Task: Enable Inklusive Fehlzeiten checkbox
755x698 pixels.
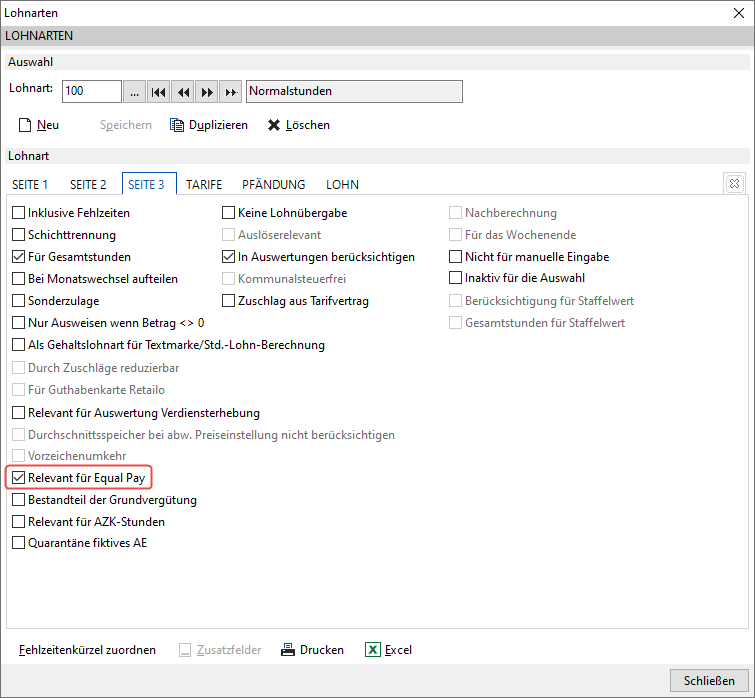Action: (x=18, y=213)
